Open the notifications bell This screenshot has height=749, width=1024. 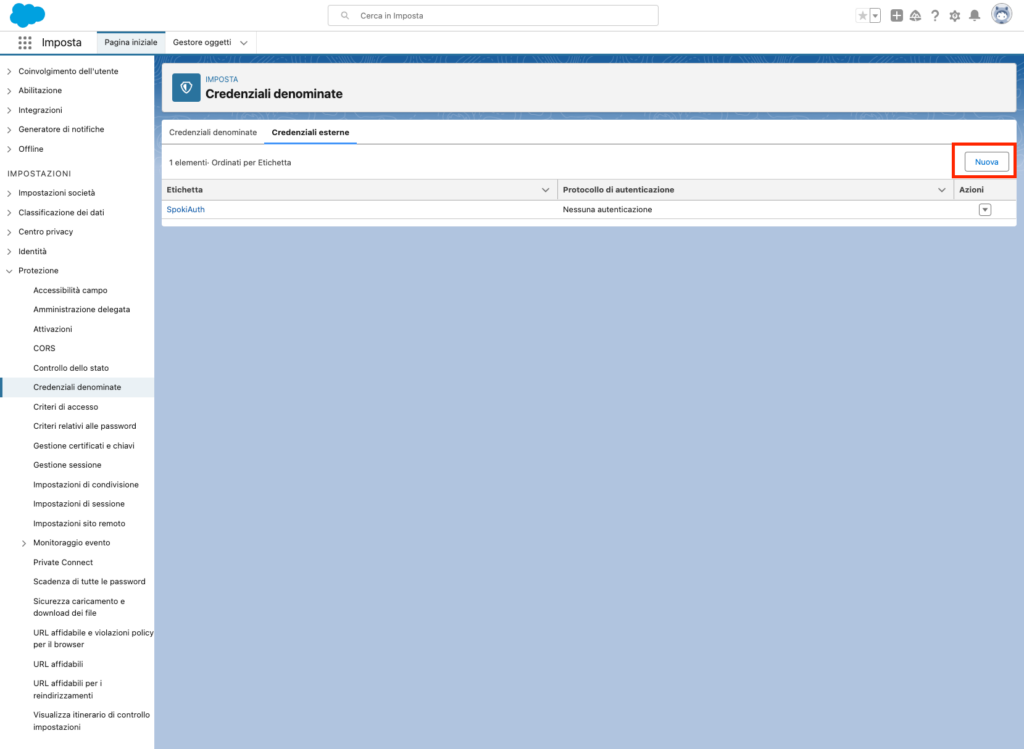click(974, 16)
